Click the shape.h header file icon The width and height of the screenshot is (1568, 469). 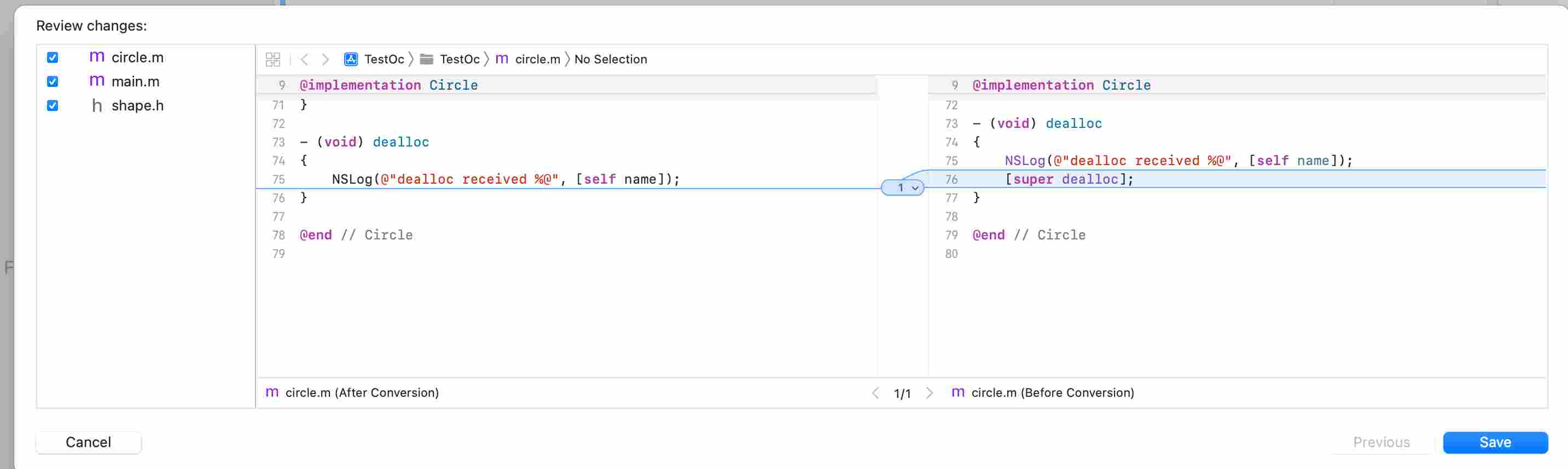96,106
